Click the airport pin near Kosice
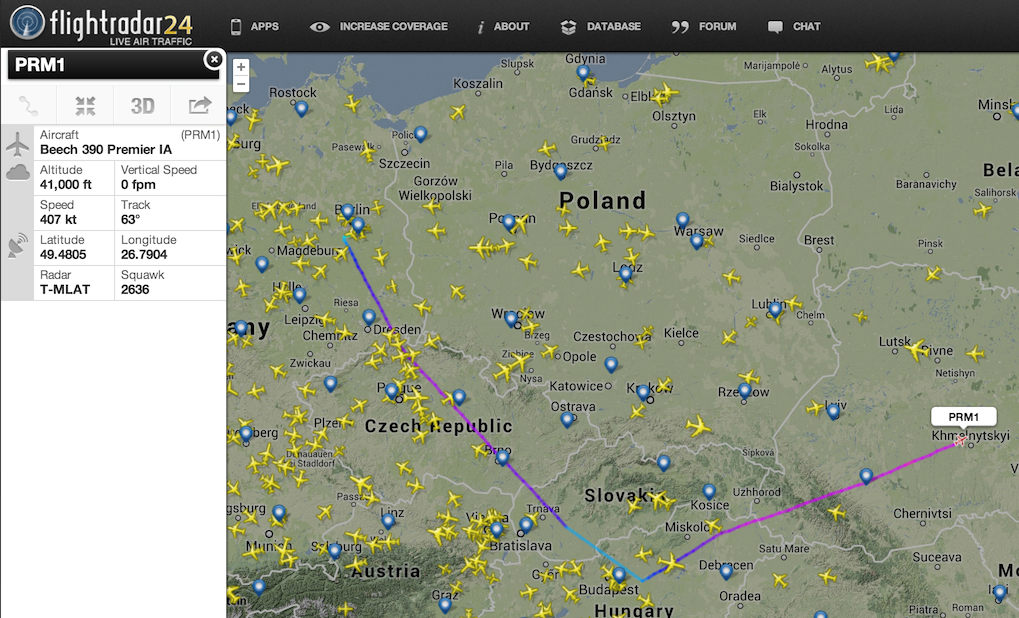The image size is (1019, 618). pyautogui.click(x=709, y=490)
